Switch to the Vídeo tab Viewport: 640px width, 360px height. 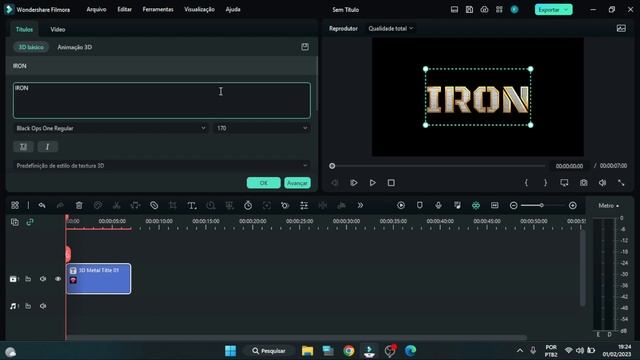click(x=58, y=29)
